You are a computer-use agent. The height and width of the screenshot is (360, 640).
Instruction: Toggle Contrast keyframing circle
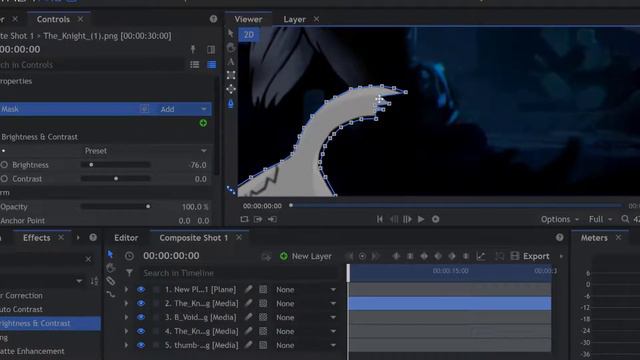click(4, 179)
